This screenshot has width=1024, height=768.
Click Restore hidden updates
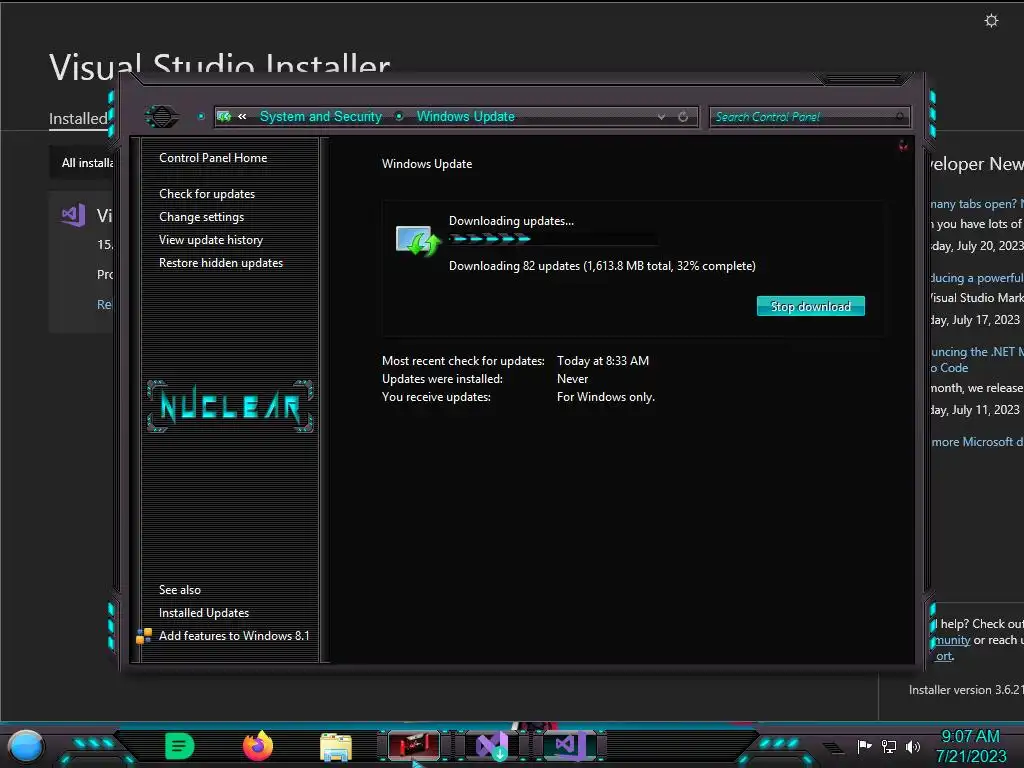221,263
